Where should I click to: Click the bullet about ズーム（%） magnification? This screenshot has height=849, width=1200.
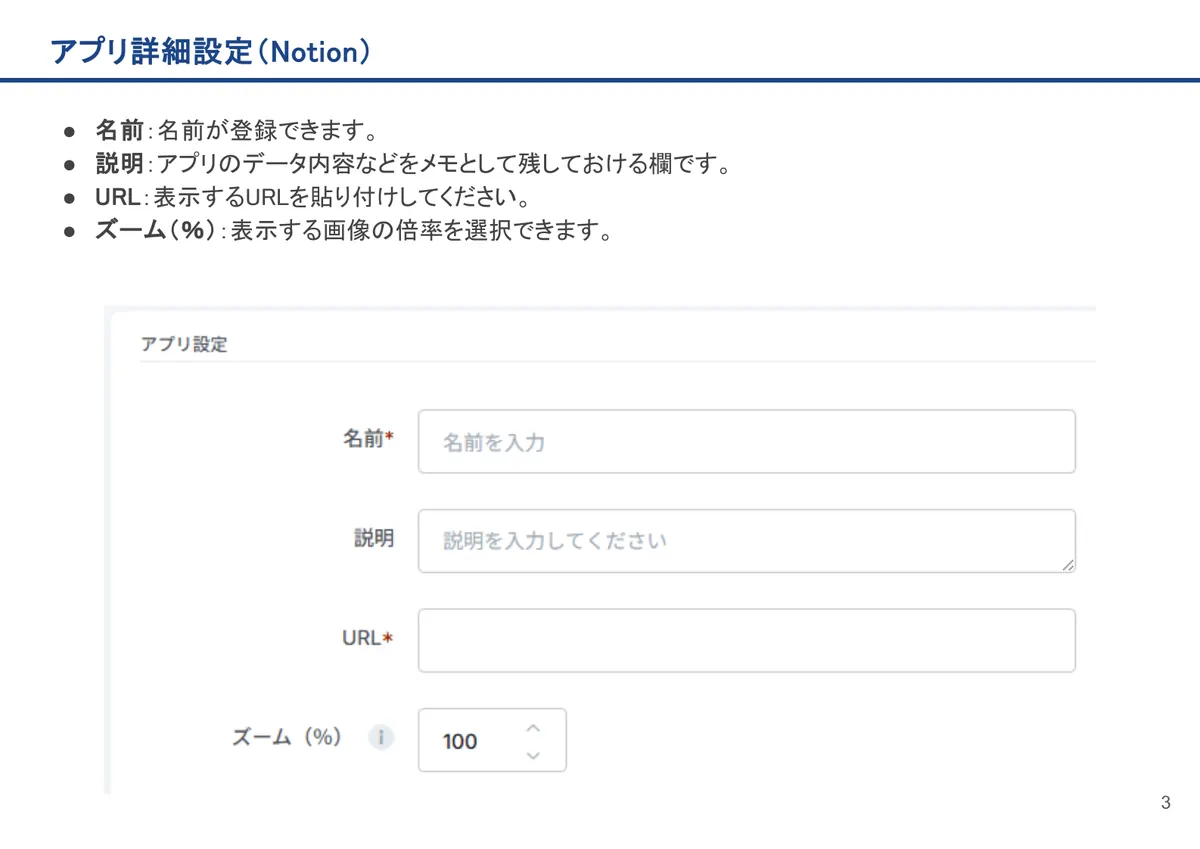[353, 231]
